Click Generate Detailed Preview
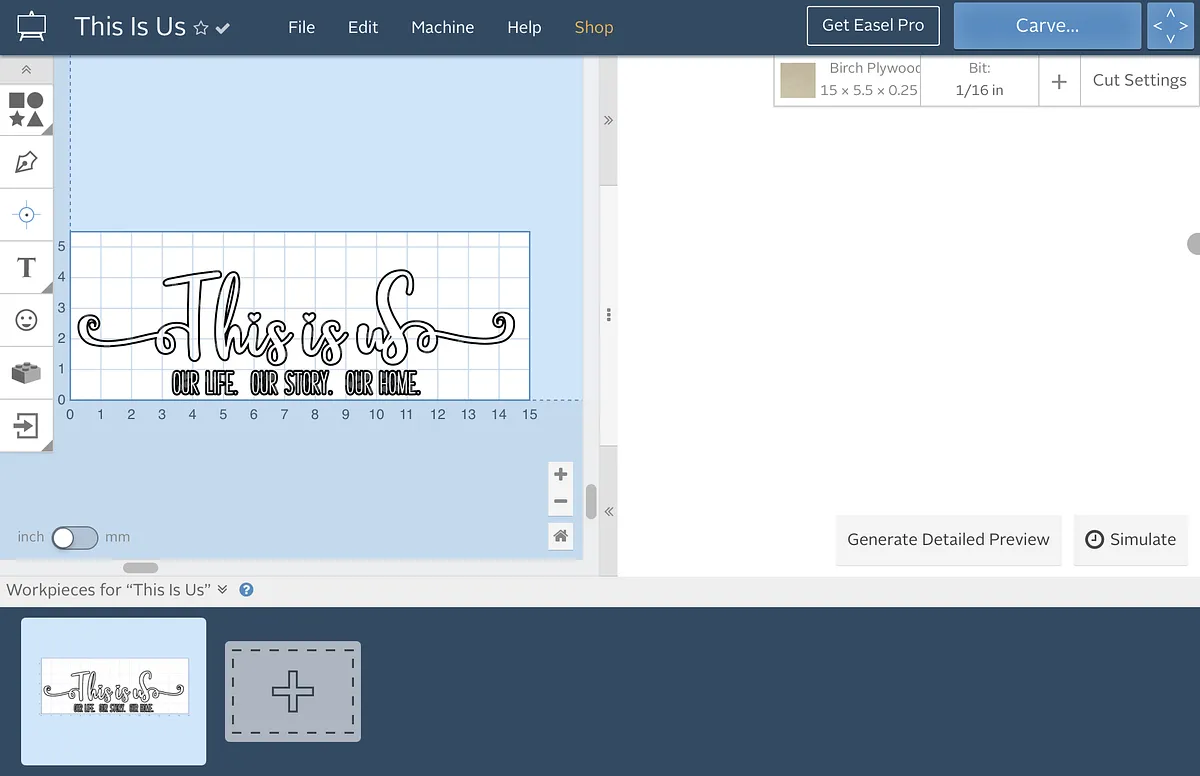This screenshot has width=1200, height=776. [948, 539]
